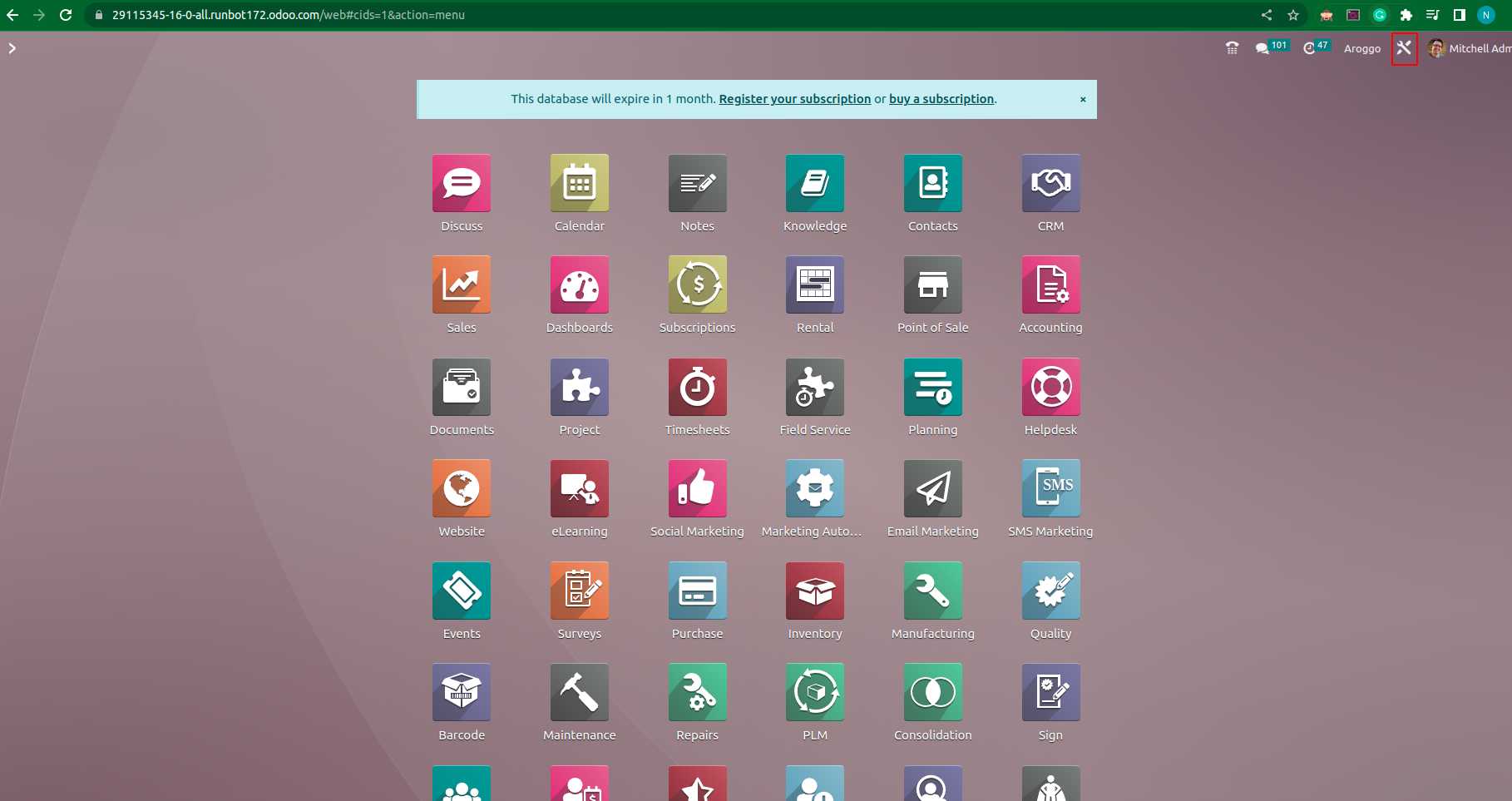Open the Rental app

(x=815, y=284)
